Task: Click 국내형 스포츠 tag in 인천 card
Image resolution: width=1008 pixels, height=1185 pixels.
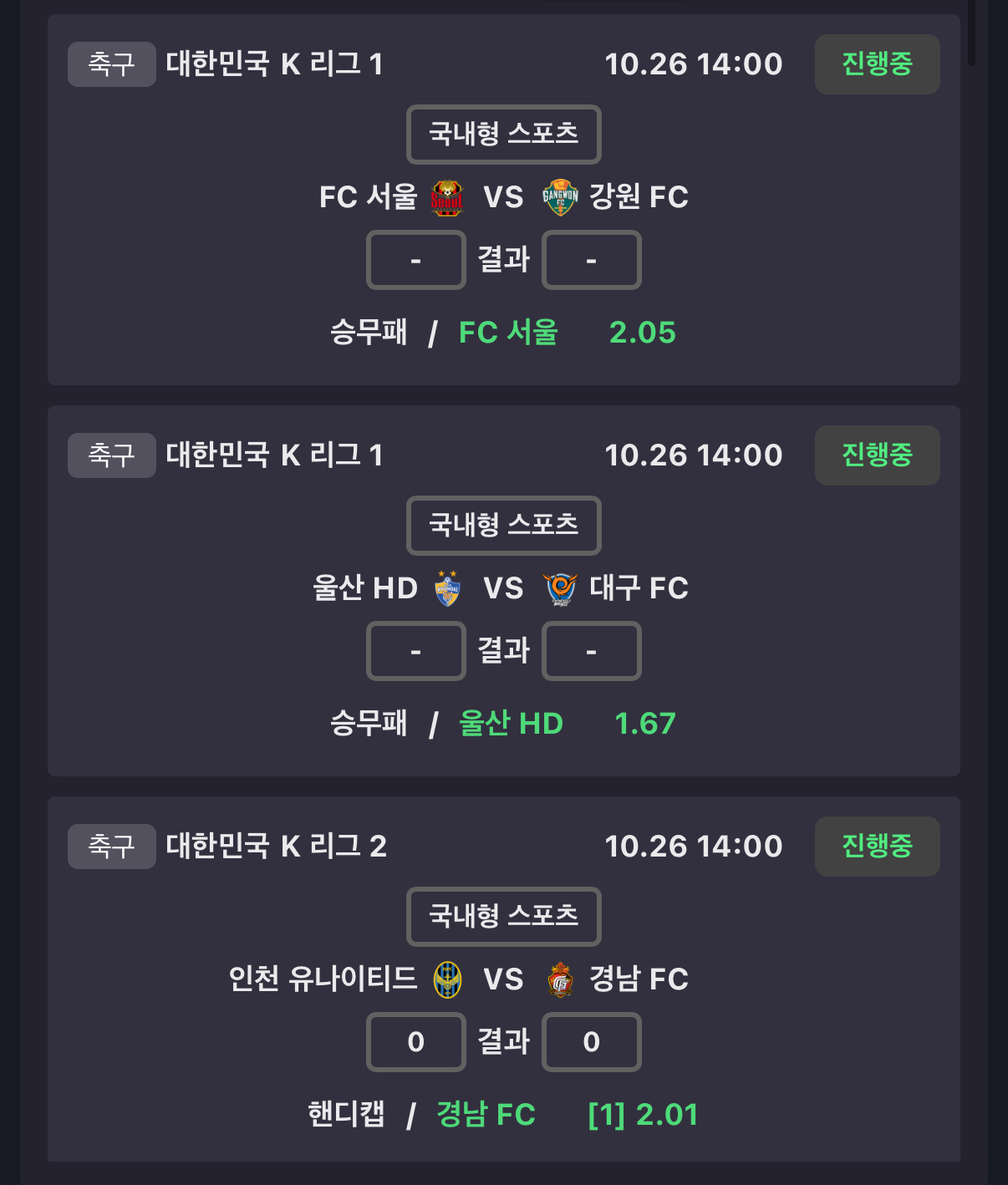Action: point(503,917)
